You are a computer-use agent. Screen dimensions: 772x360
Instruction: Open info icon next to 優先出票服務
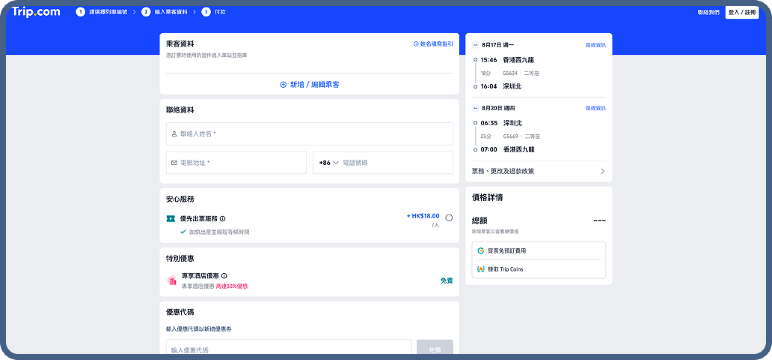point(223,218)
